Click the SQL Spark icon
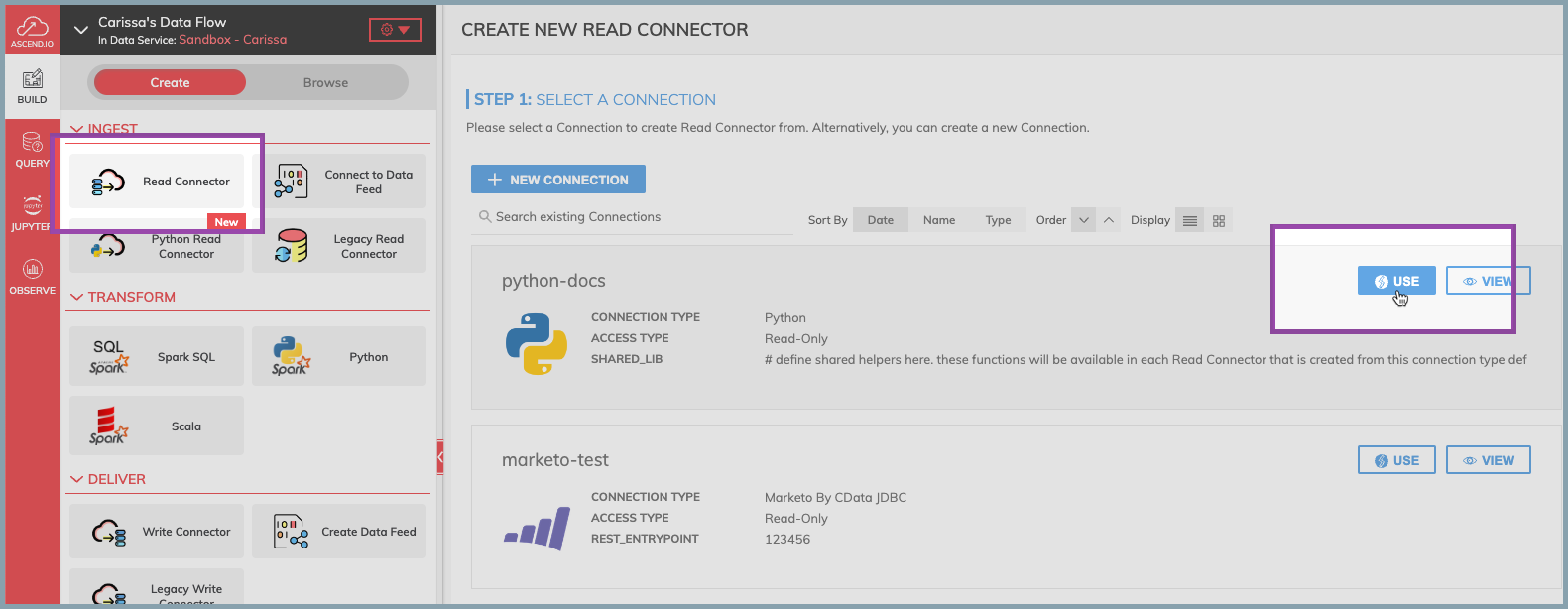Screen dimensions: 1568x609 [108, 357]
